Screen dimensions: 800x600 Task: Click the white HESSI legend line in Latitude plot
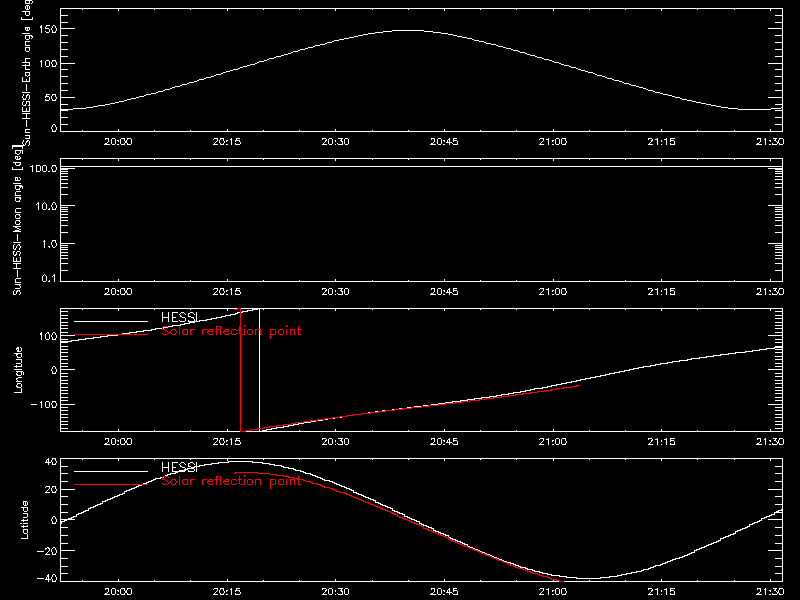click(x=111, y=471)
